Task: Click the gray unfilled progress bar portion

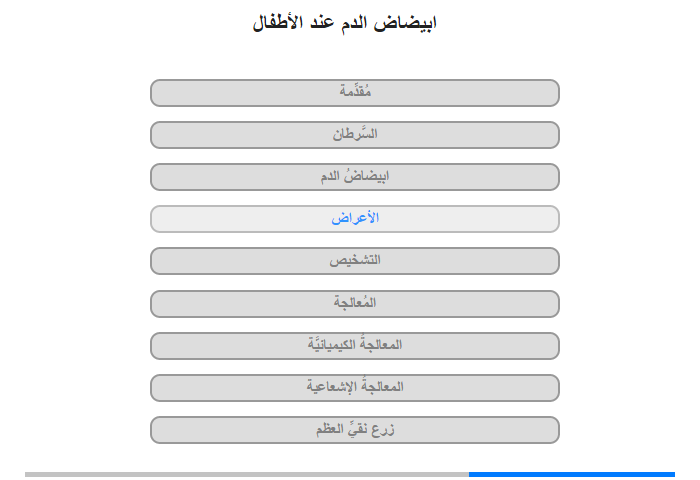Action: (x=247, y=474)
